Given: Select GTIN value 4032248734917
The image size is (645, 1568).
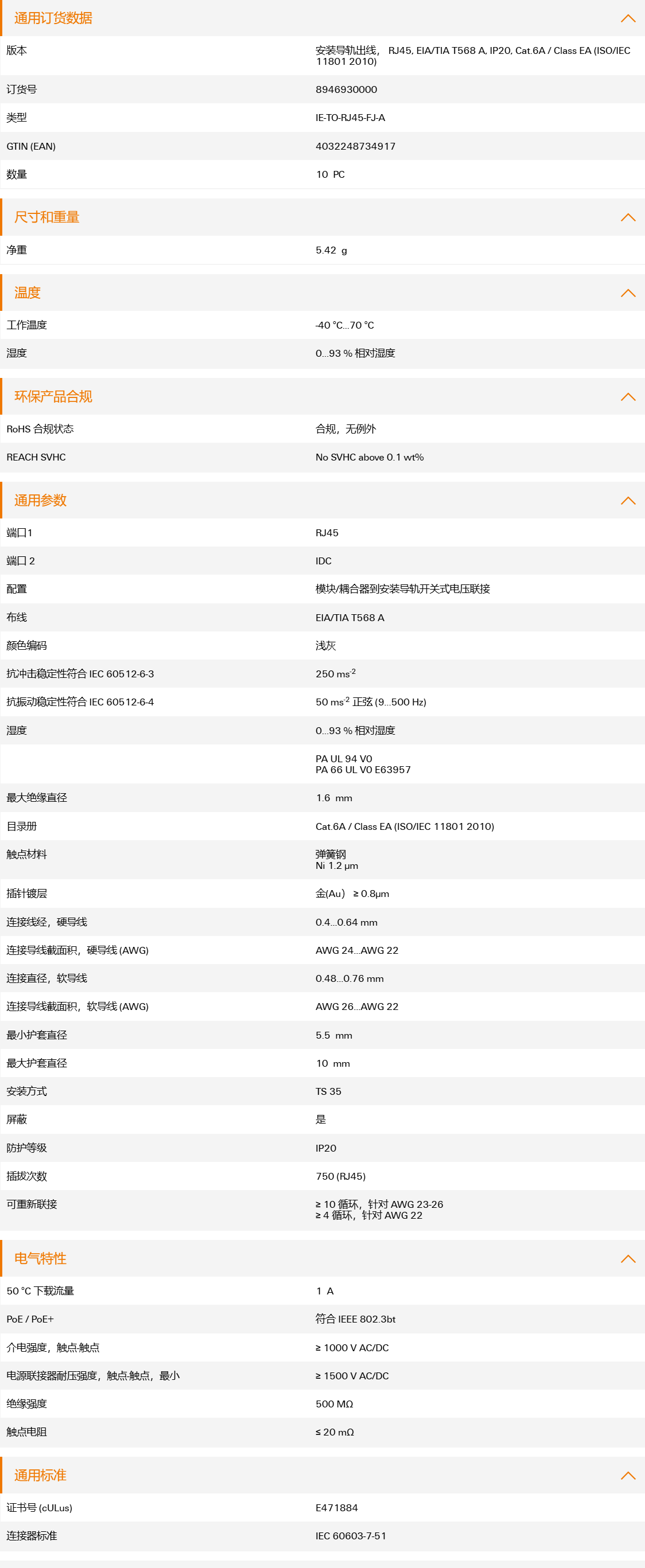Looking at the screenshot, I should 355,146.
